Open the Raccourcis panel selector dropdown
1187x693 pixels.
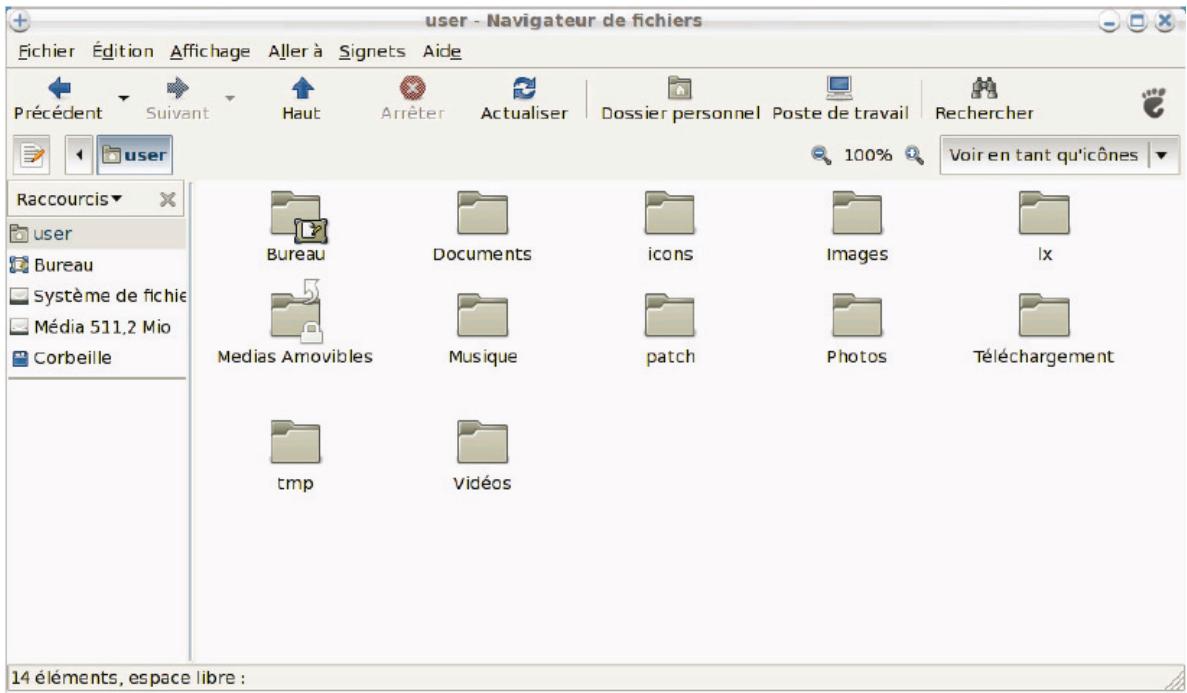70,199
